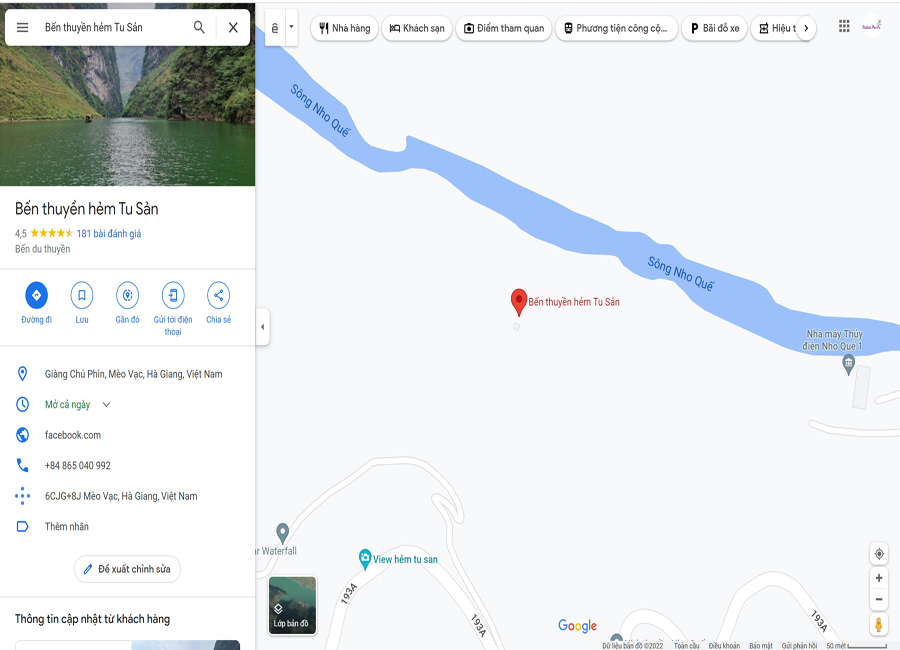Open Street View Pegman icon
Screen dimensions: 900x650
879,625
